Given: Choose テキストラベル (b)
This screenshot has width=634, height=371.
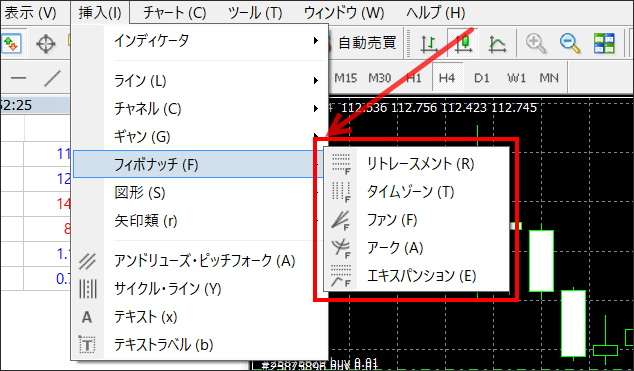Looking at the screenshot, I should [x=200, y=345].
